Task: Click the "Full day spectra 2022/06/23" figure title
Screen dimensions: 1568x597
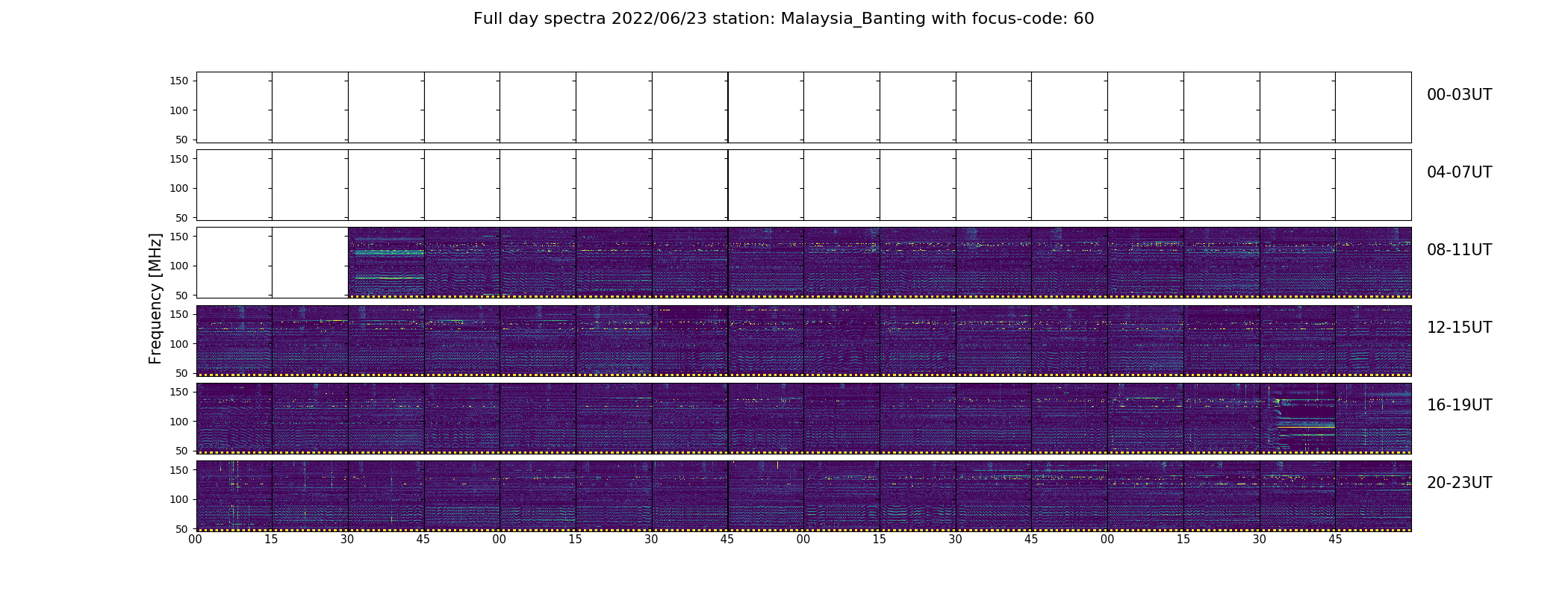Action: tap(783, 19)
